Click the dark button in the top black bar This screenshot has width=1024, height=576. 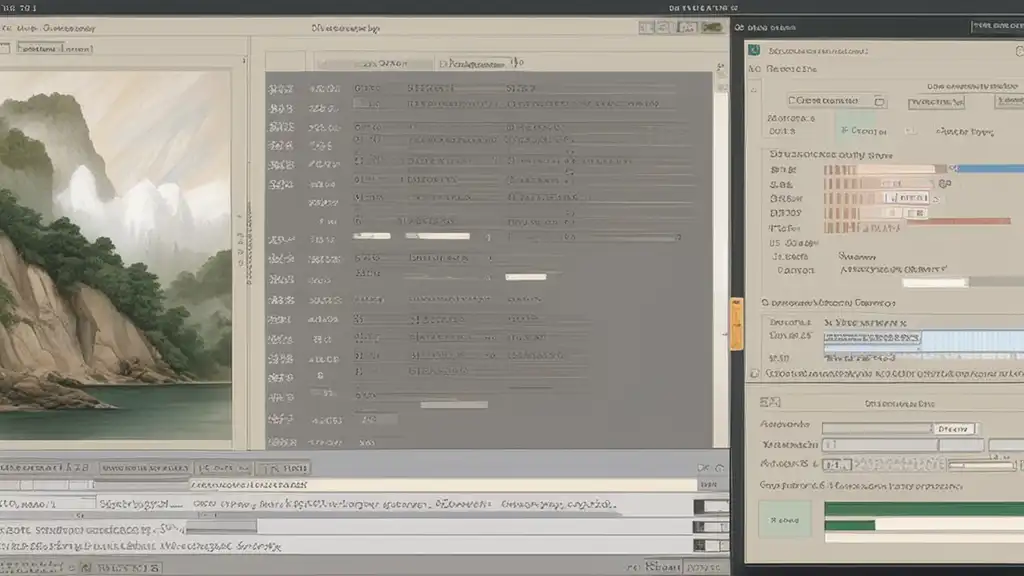tap(997, 25)
